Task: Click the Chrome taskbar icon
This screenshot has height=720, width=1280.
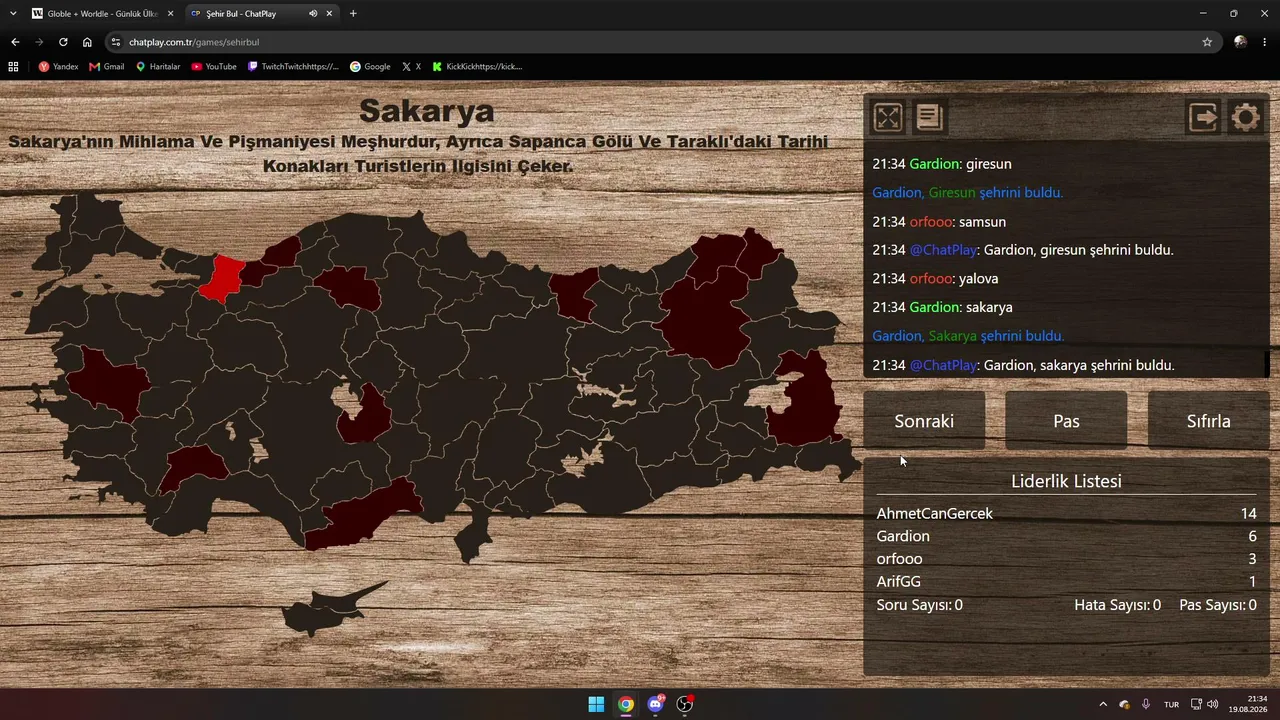Action: [x=626, y=704]
